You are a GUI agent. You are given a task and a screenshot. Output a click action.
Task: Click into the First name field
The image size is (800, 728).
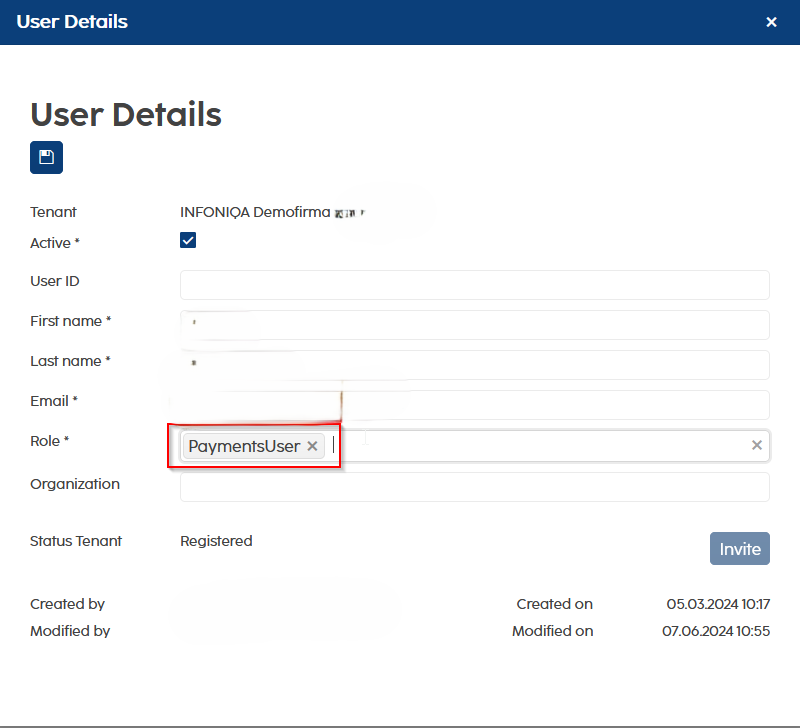[474, 325]
